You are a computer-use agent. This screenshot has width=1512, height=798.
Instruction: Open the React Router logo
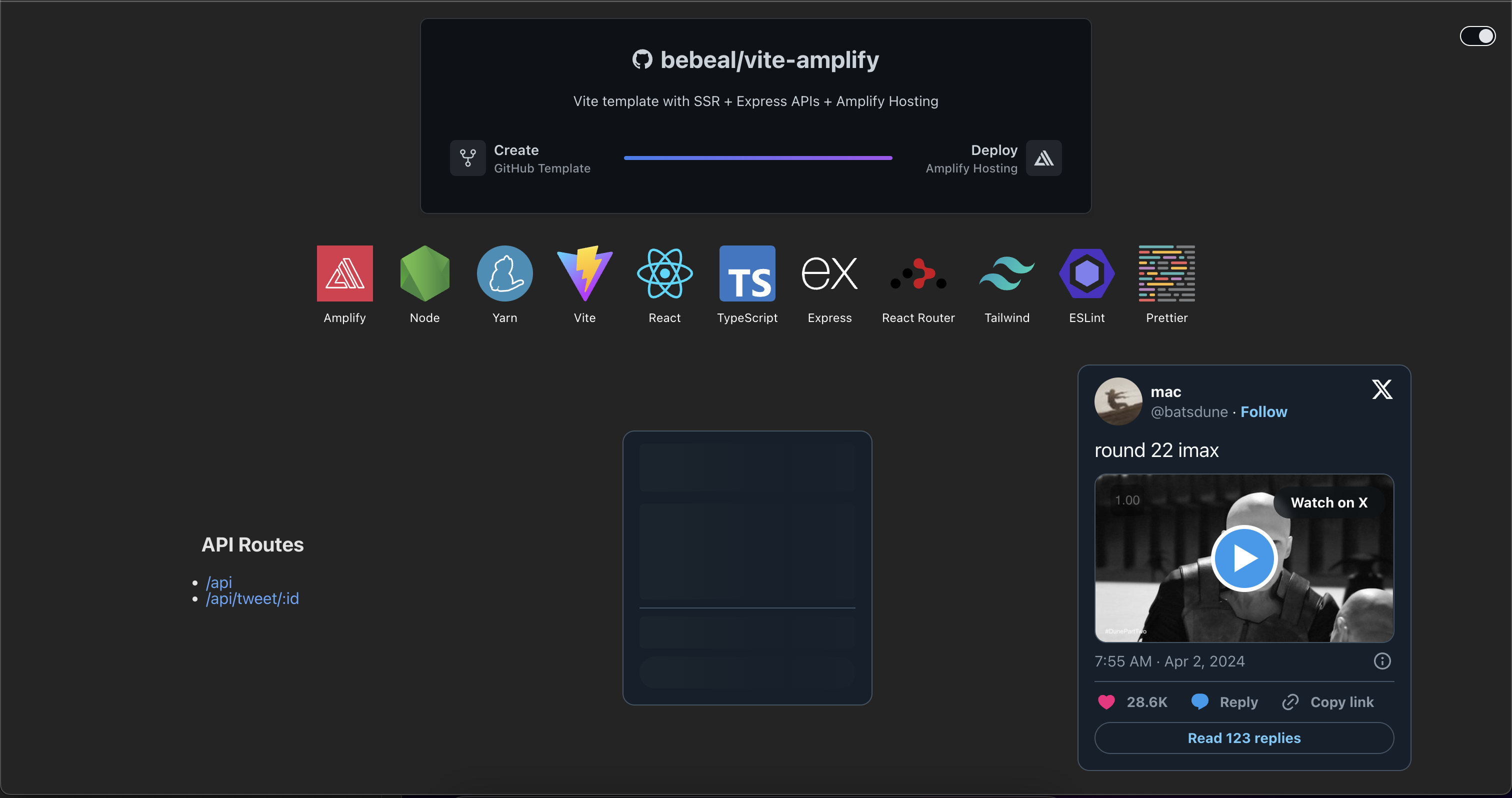(918, 273)
